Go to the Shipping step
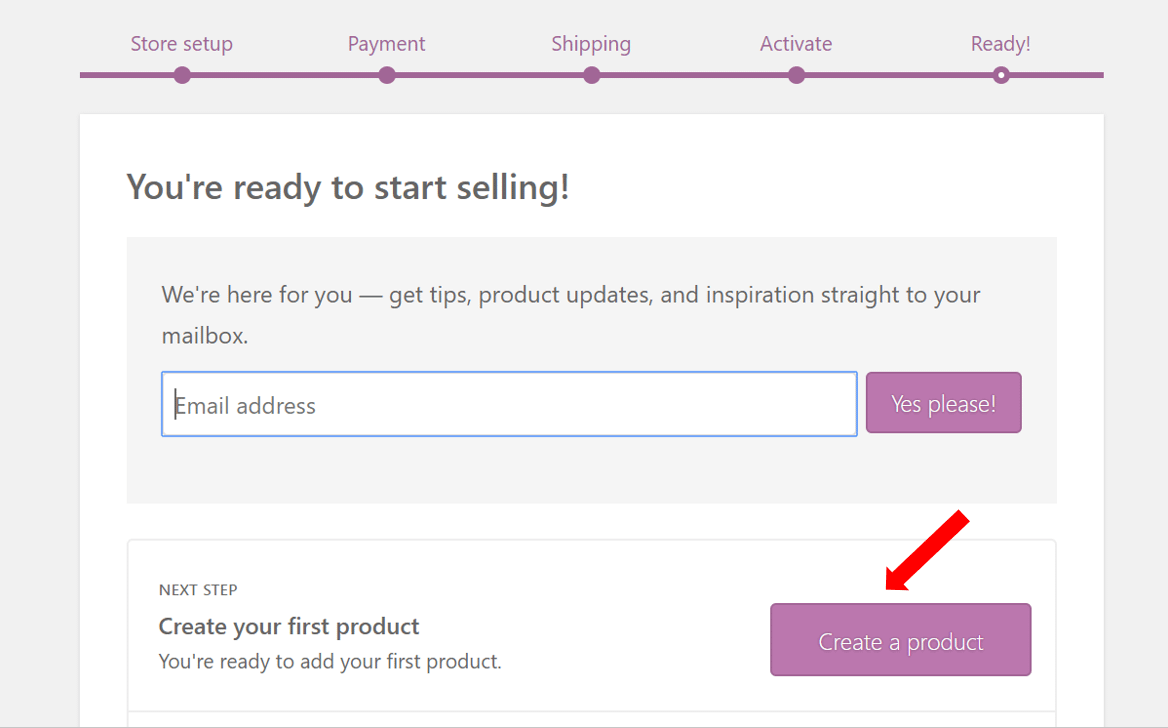The width and height of the screenshot is (1168, 728). point(591,44)
